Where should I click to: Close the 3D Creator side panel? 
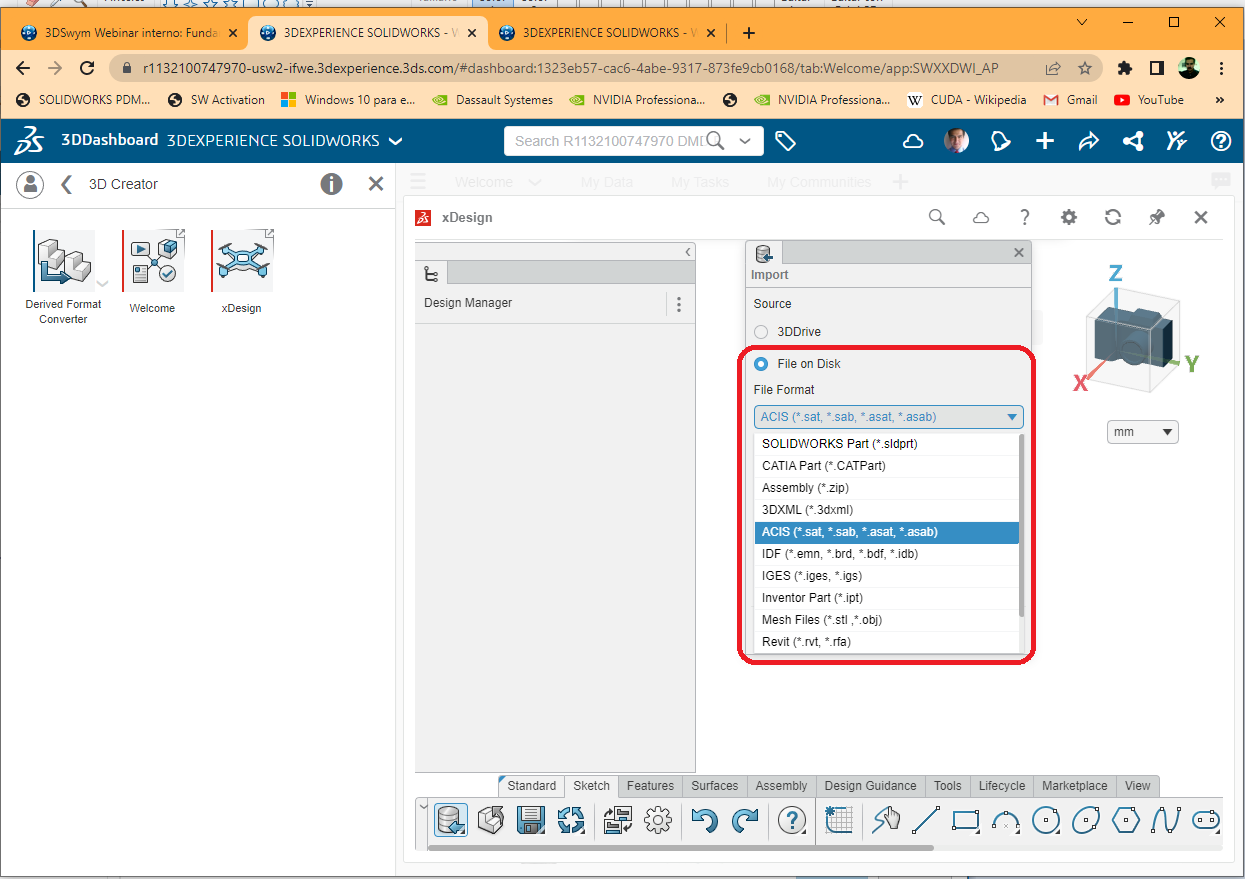[x=376, y=184]
